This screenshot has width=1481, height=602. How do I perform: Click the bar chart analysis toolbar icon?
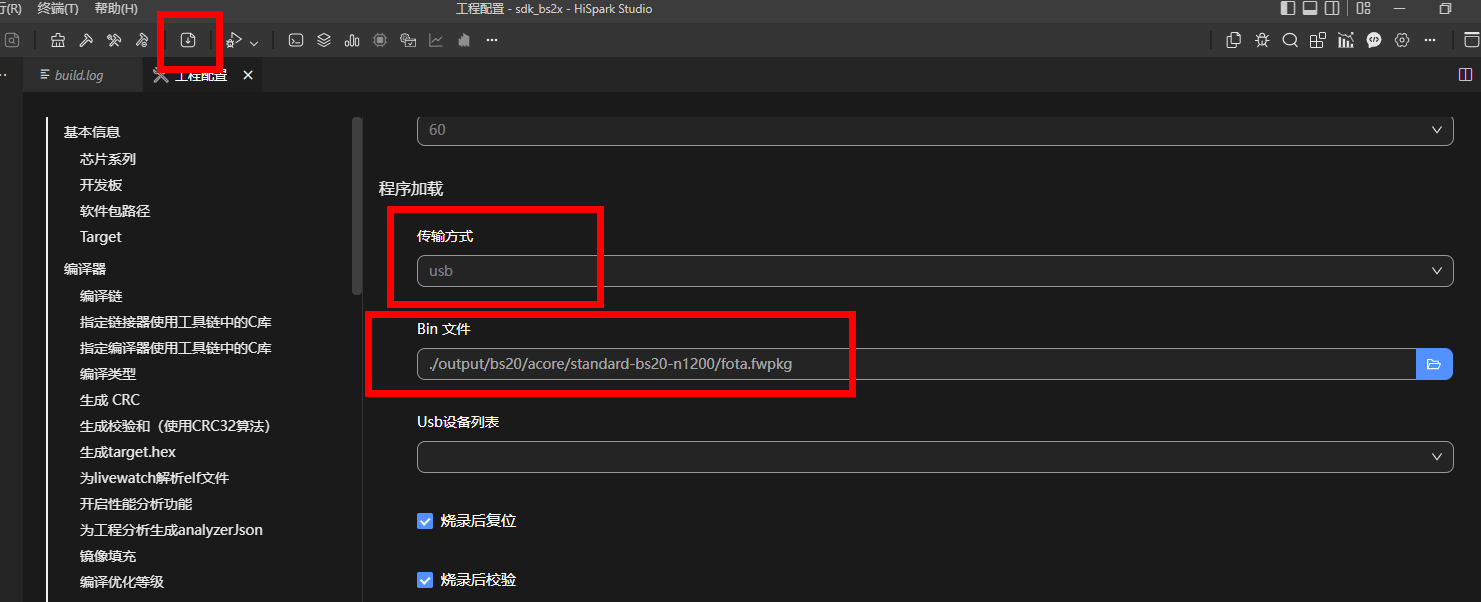(352, 41)
